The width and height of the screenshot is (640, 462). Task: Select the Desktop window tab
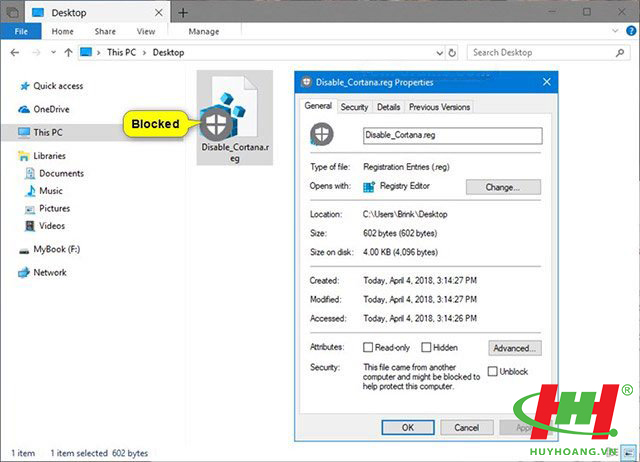click(98, 13)
